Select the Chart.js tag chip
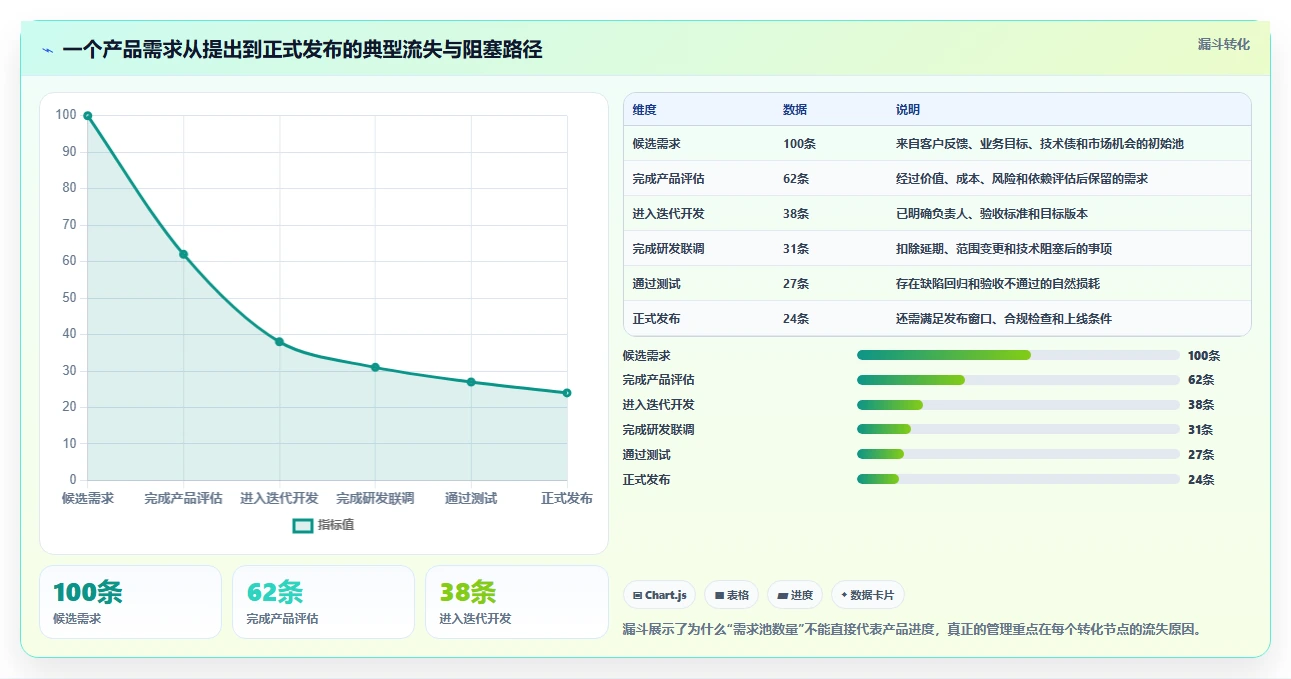 660,595
